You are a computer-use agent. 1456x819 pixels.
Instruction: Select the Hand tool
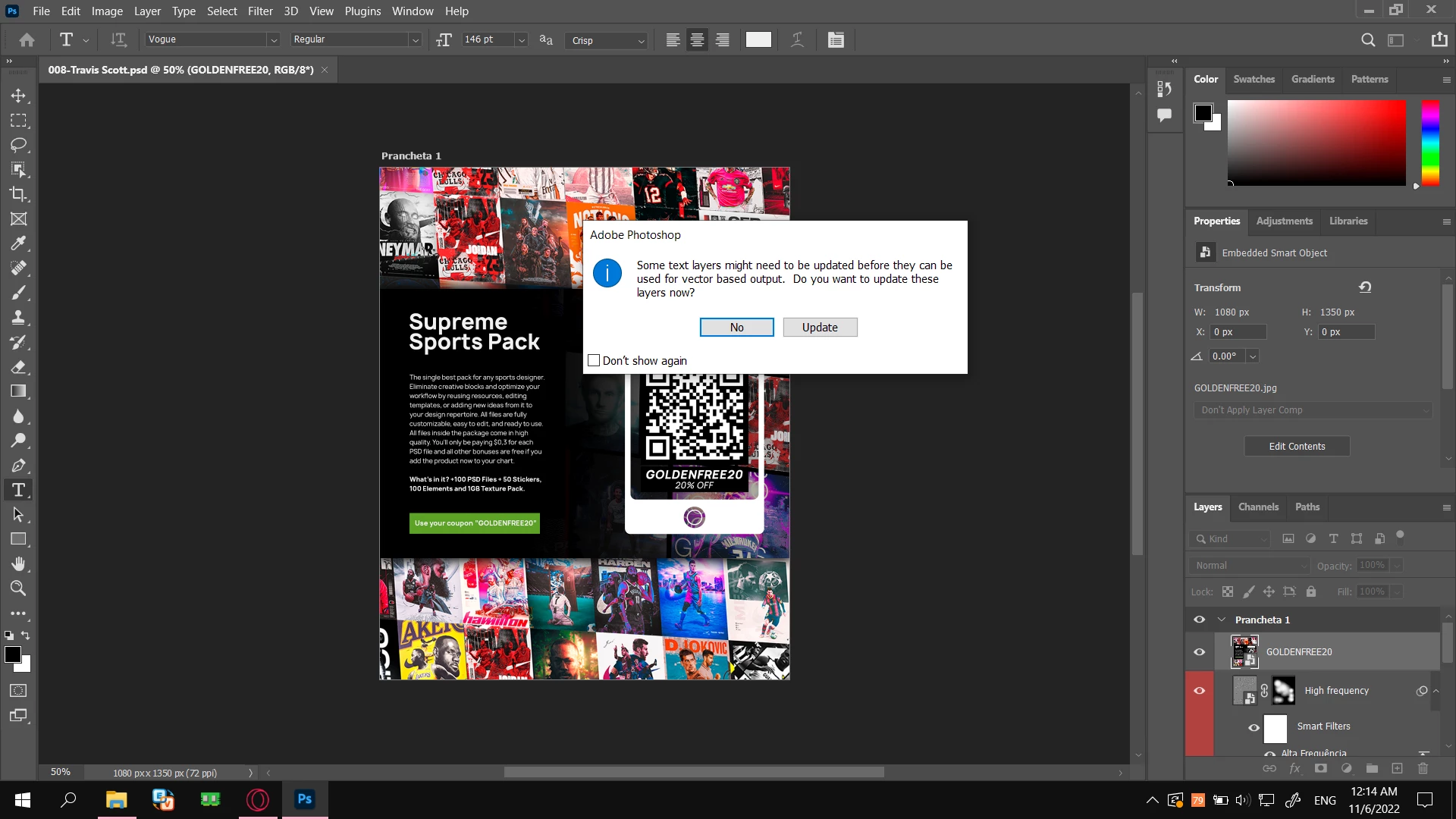tap(18, 563)
